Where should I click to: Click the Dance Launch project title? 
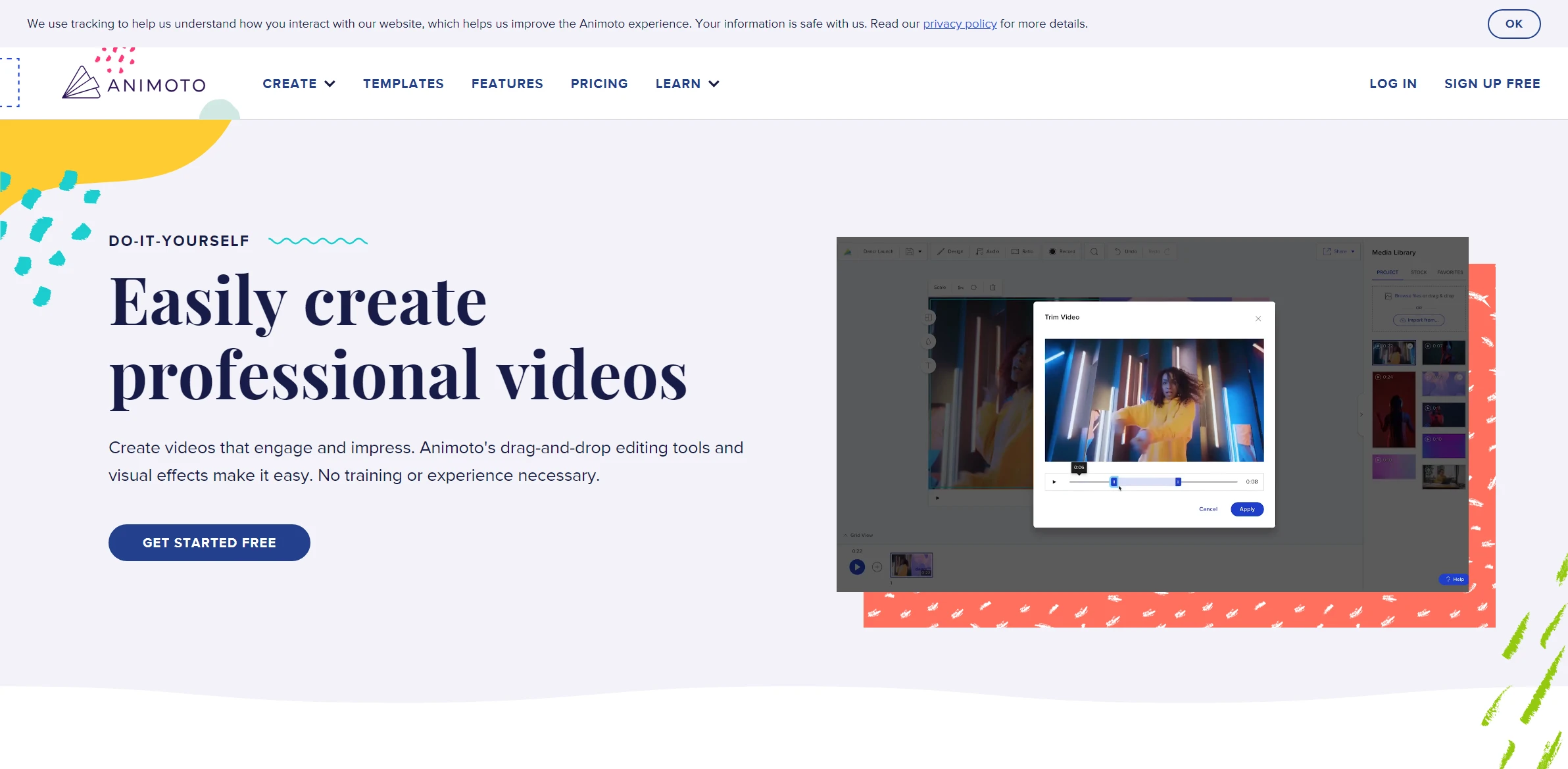(x=878, y=251)
